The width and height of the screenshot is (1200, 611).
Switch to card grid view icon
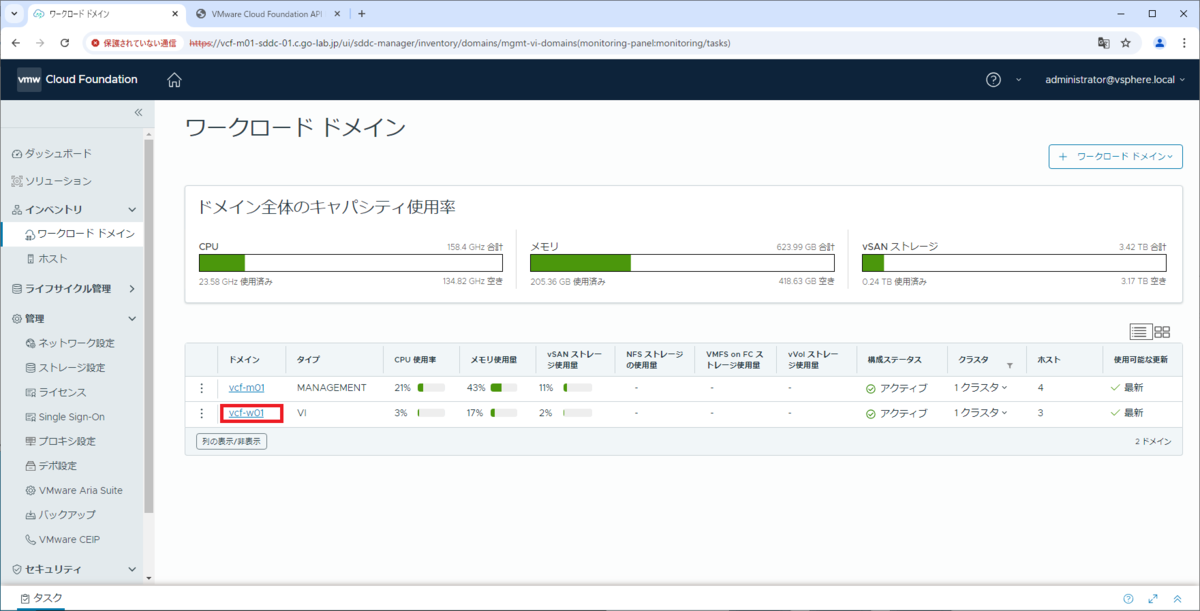coord(1162,331)
